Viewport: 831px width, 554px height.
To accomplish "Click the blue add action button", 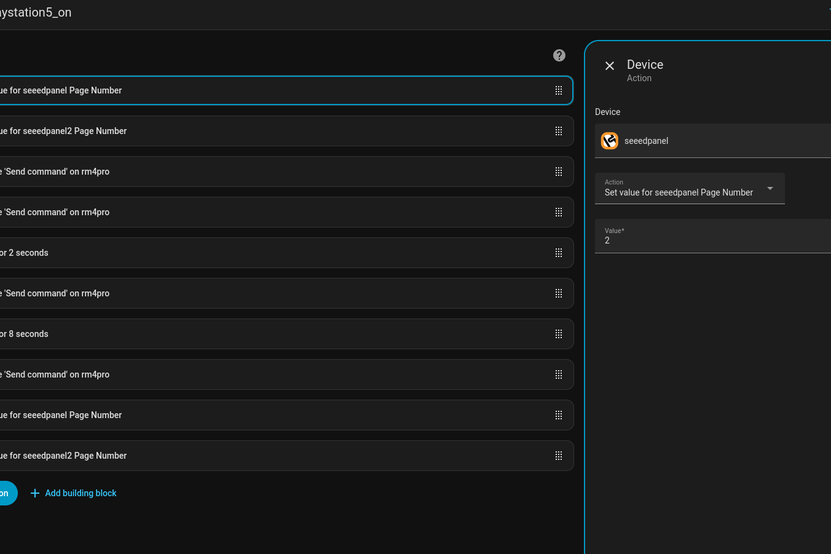I will (5, 493).
